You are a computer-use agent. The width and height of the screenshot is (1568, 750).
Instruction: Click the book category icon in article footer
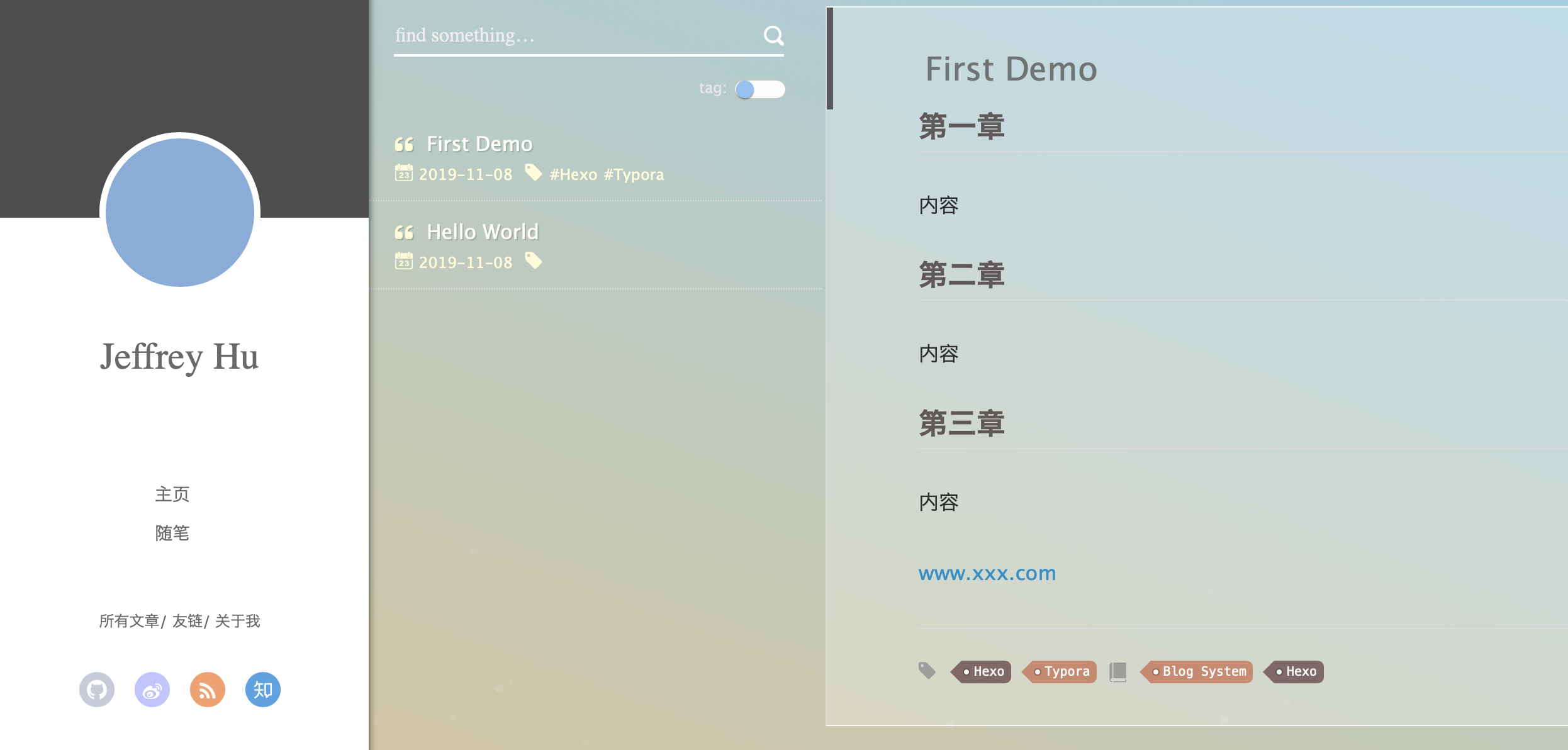(1117, 671)
